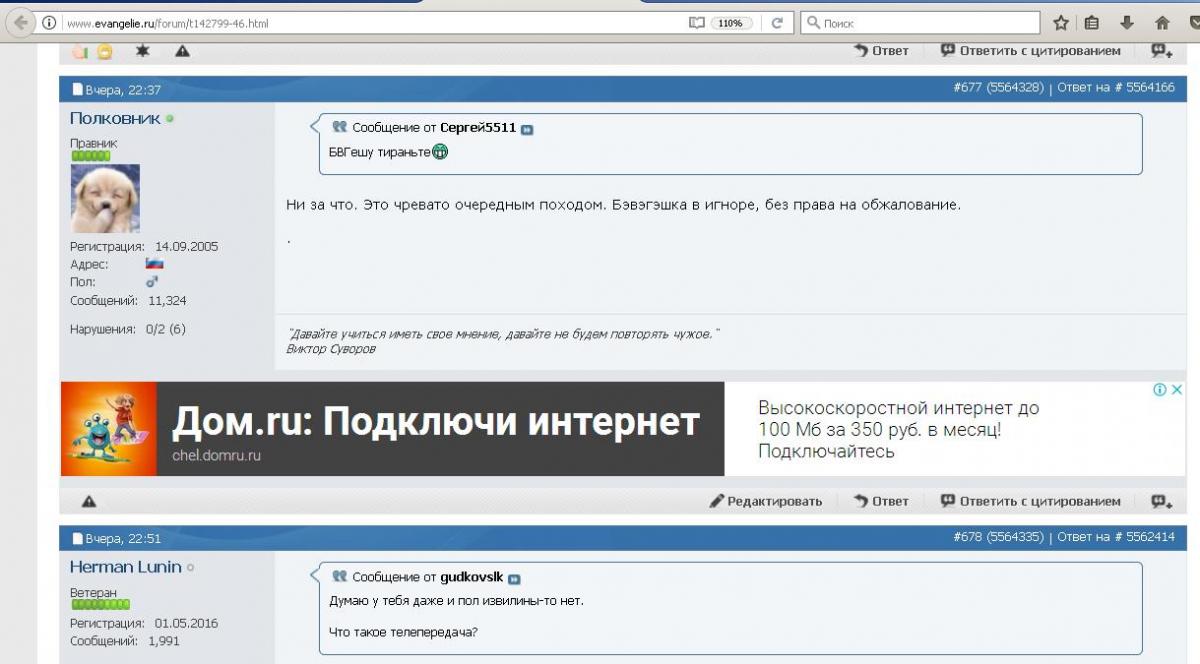This screenshot has height=664, width=1200.
Task: Go to the browser home page icon
Action: (x=1162, y=23)
